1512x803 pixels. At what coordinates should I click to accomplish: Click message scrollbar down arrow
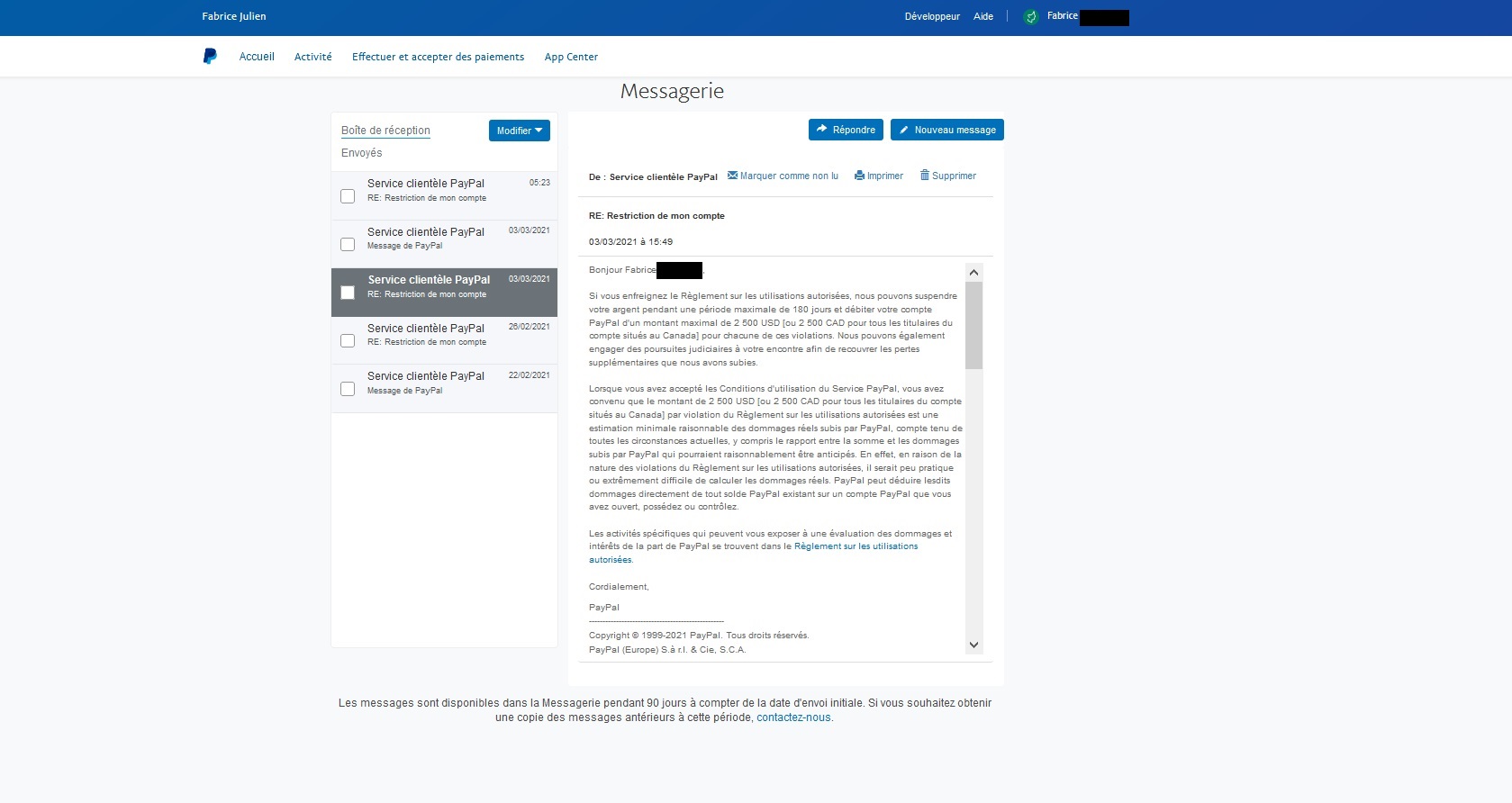973,645
